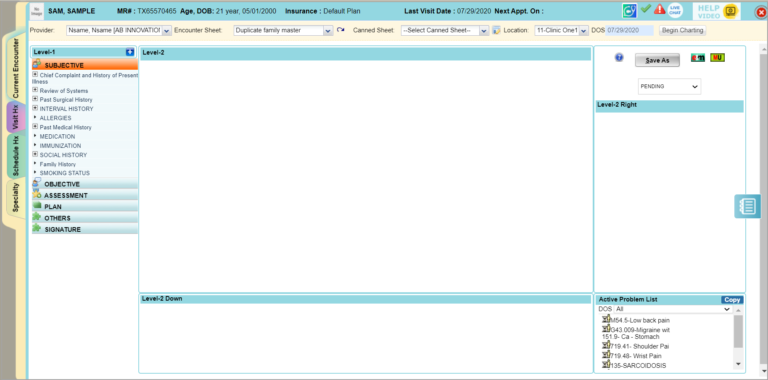Click Copy in Active Problem List
The height and width of the screenshot is (380, 768).
pyautogui.click(x=732, y=300)
